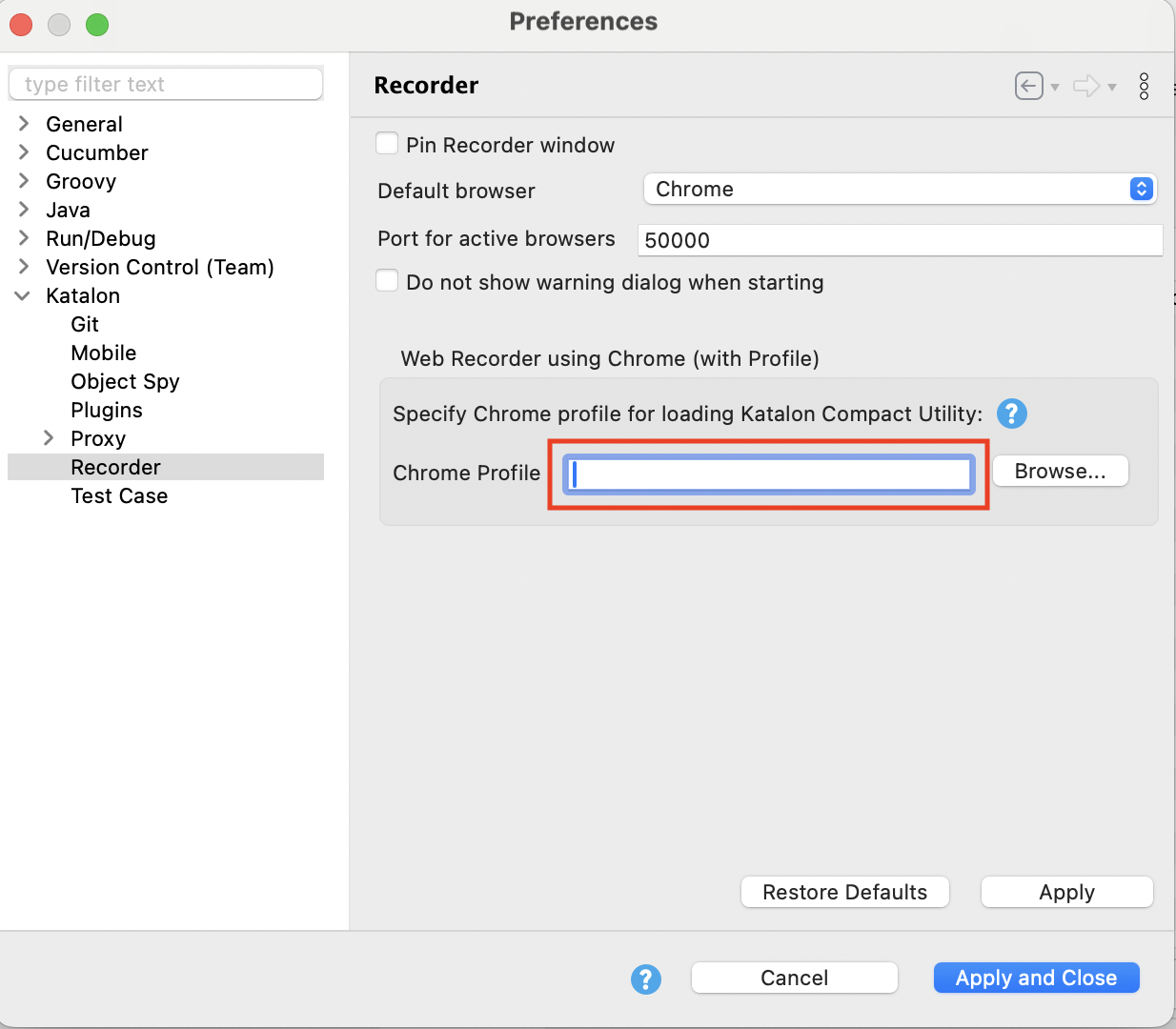Click the Apply button

(x=1066, y=892)
